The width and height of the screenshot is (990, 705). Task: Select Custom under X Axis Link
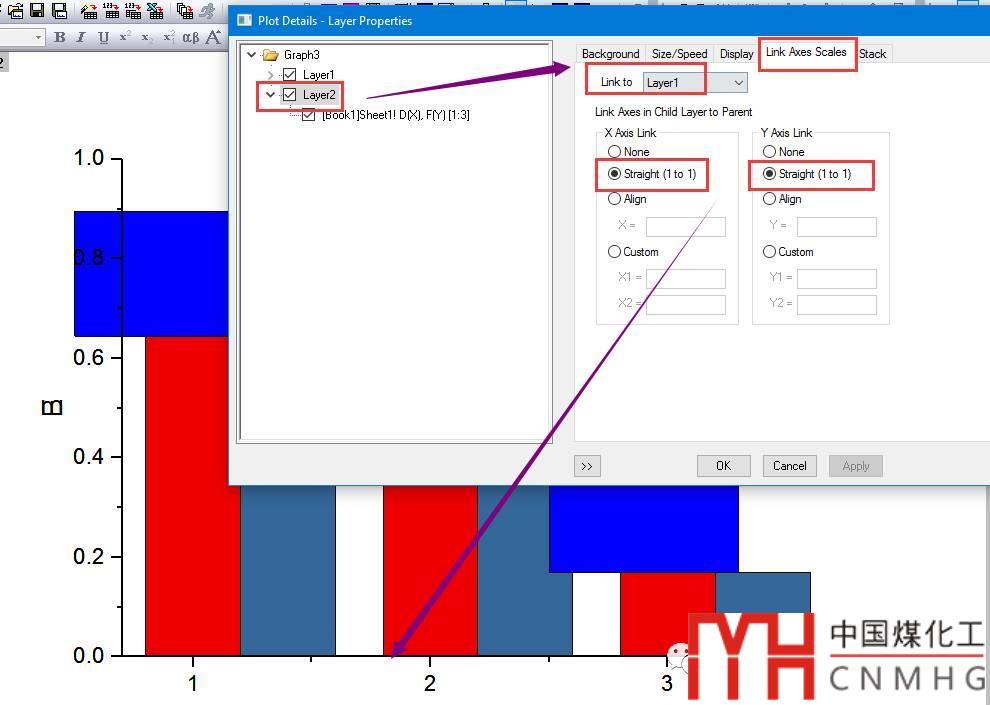tap(614, 252)
